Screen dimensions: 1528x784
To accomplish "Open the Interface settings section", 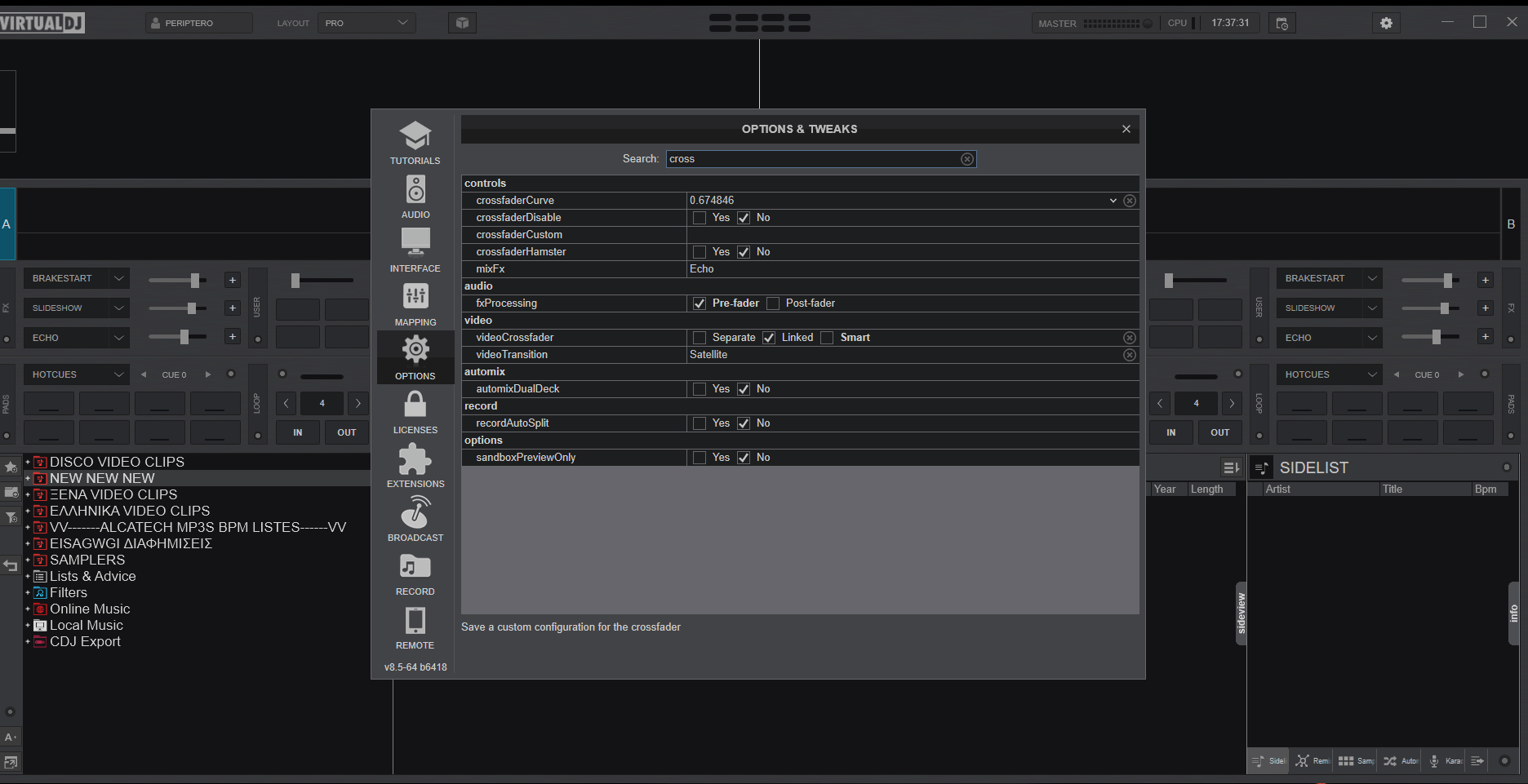I will click(415, 250).
